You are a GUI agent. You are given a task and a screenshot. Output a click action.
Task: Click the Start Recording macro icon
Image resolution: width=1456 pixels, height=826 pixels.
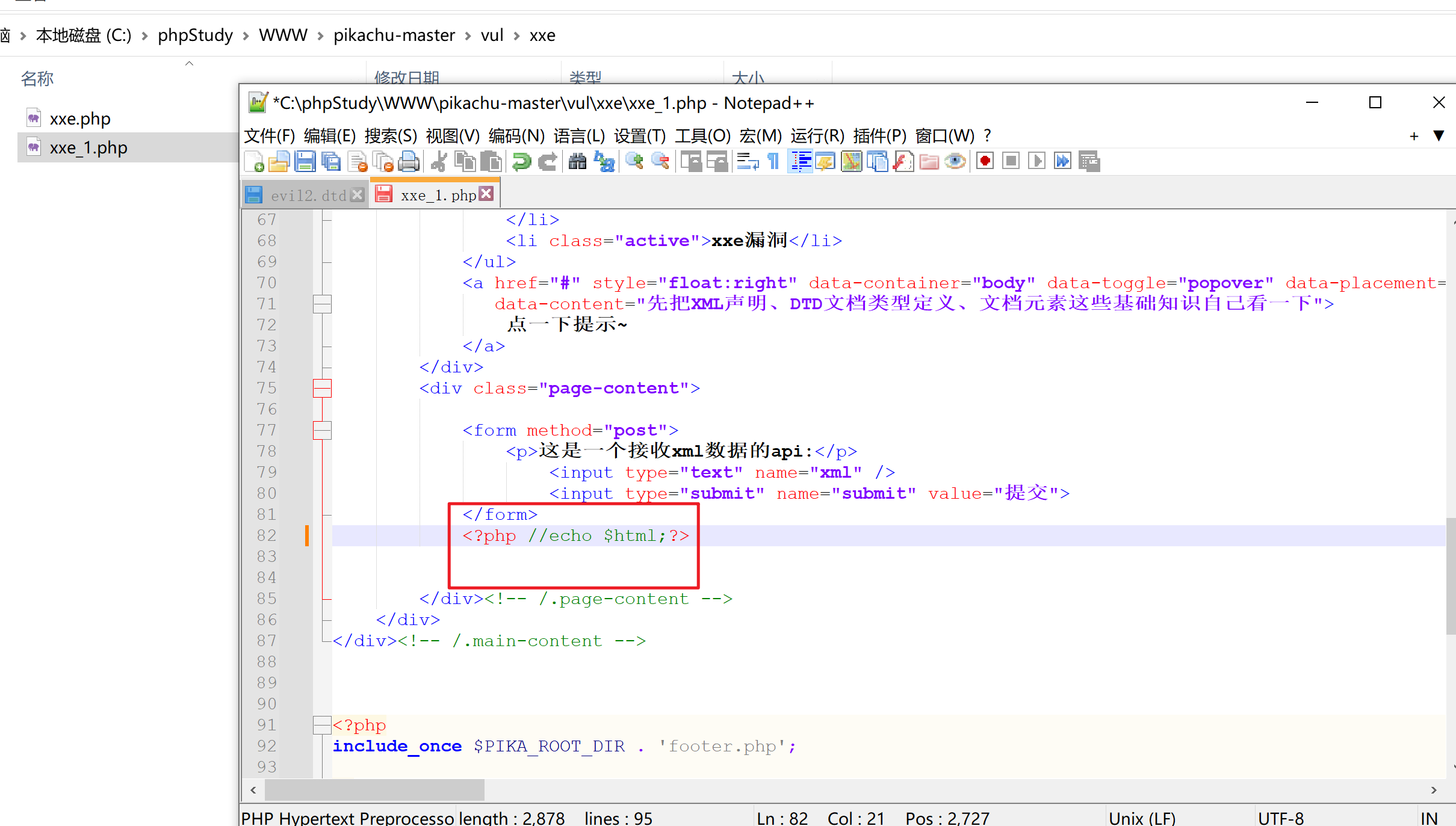(985, 161)
